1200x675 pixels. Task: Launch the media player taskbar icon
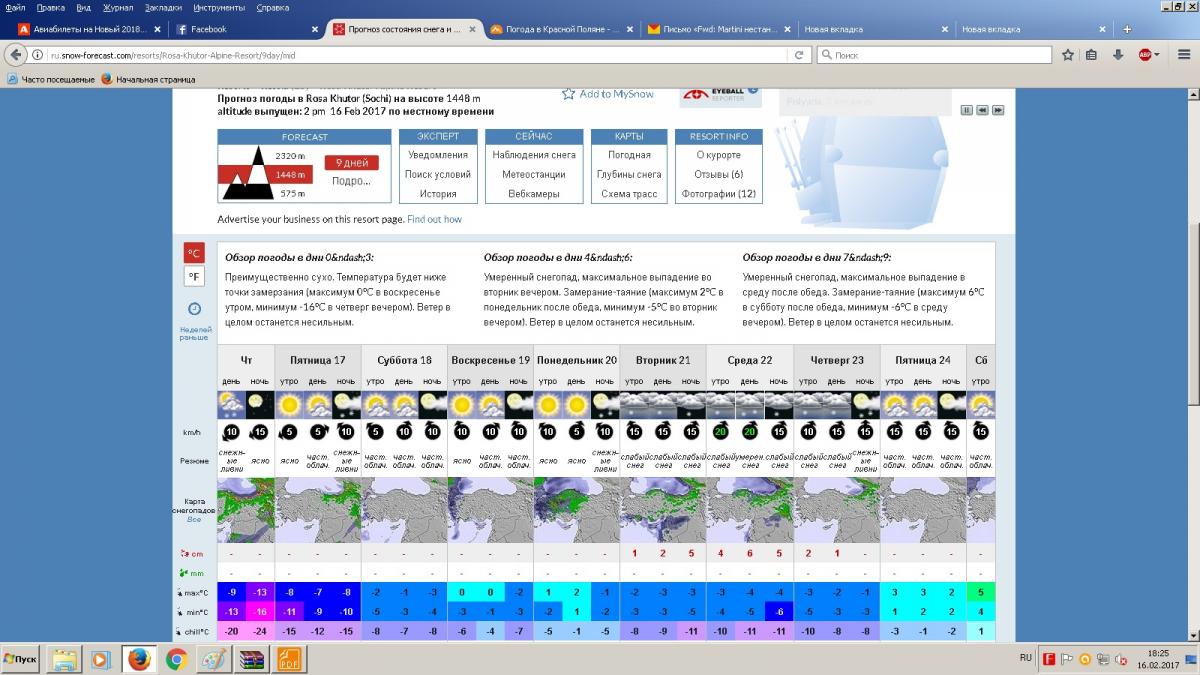pos(102,659)
